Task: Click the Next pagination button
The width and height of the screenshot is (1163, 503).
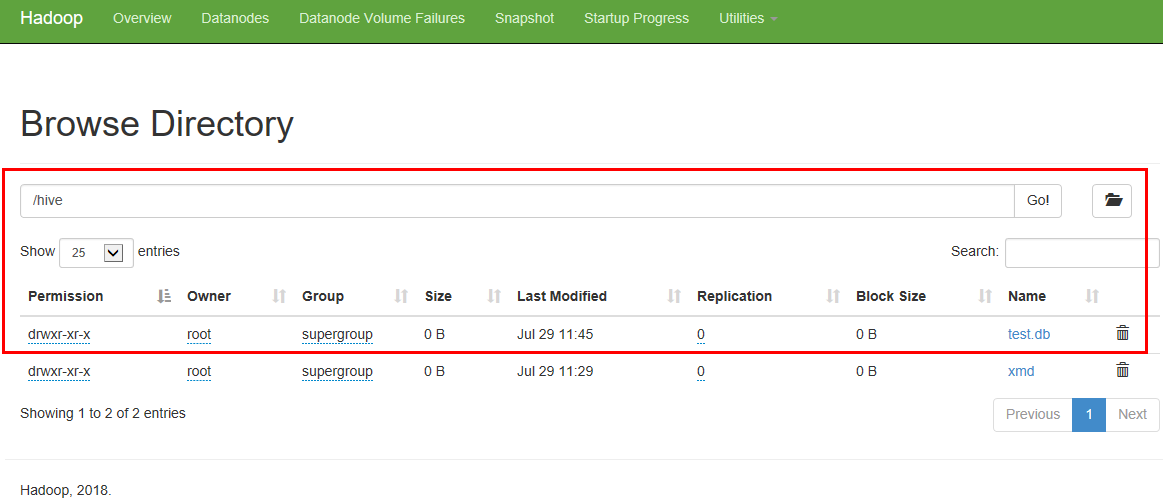Action: pyautogui.click(x=1133, y=414)
